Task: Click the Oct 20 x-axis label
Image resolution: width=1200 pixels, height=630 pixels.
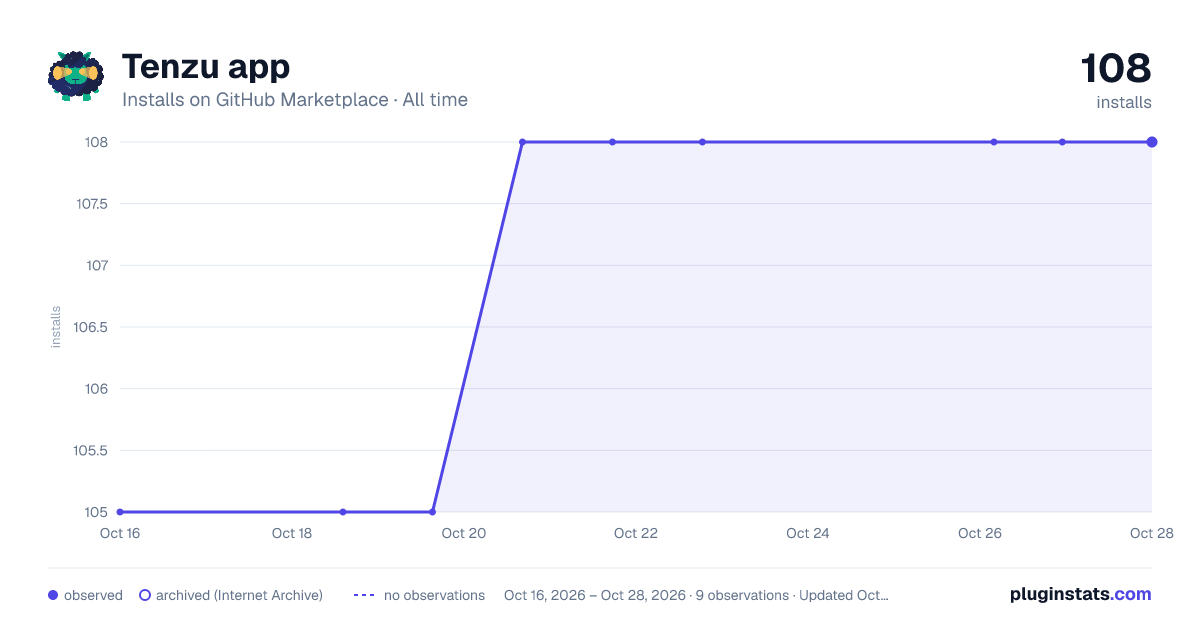Action: coord(464,533)
